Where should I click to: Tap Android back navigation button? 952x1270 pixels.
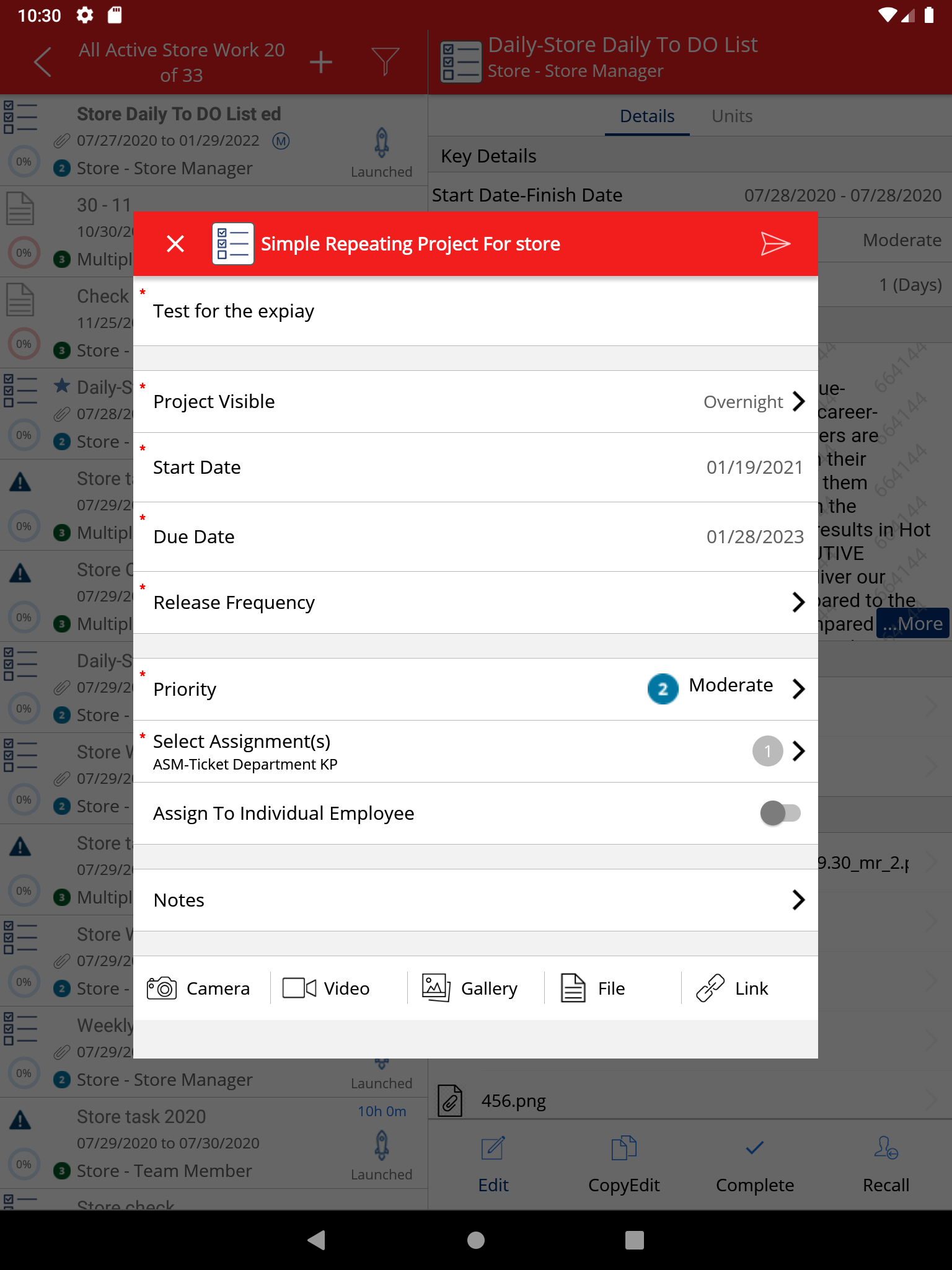[x=316, y=1240]
